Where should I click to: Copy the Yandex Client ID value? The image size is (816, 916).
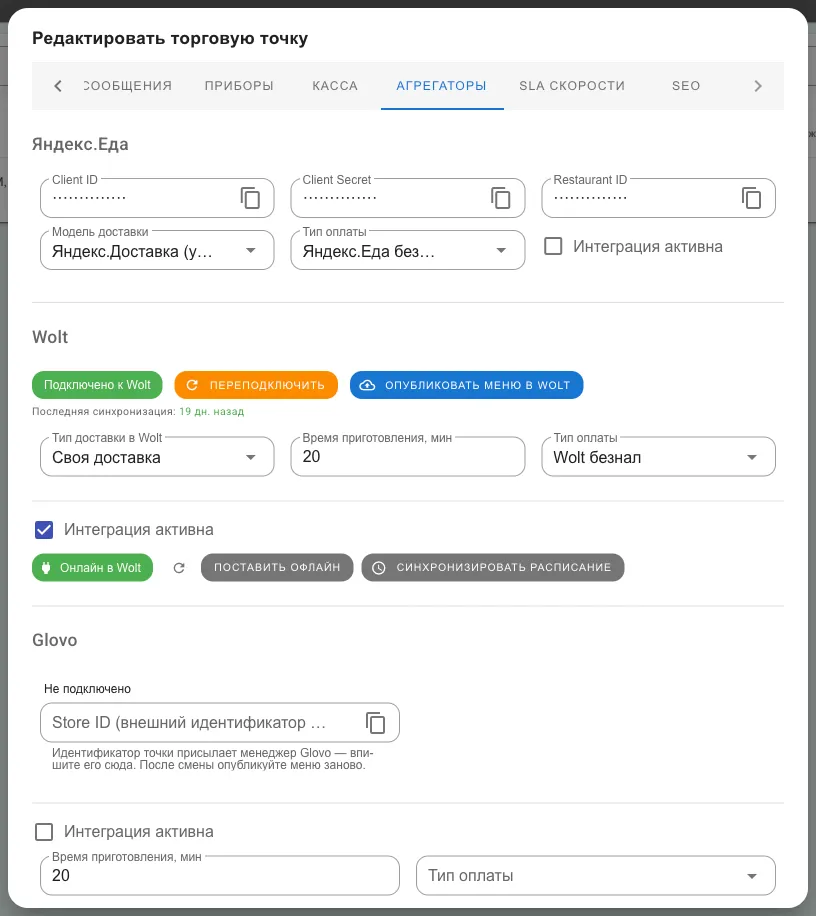tap(250, 198)
